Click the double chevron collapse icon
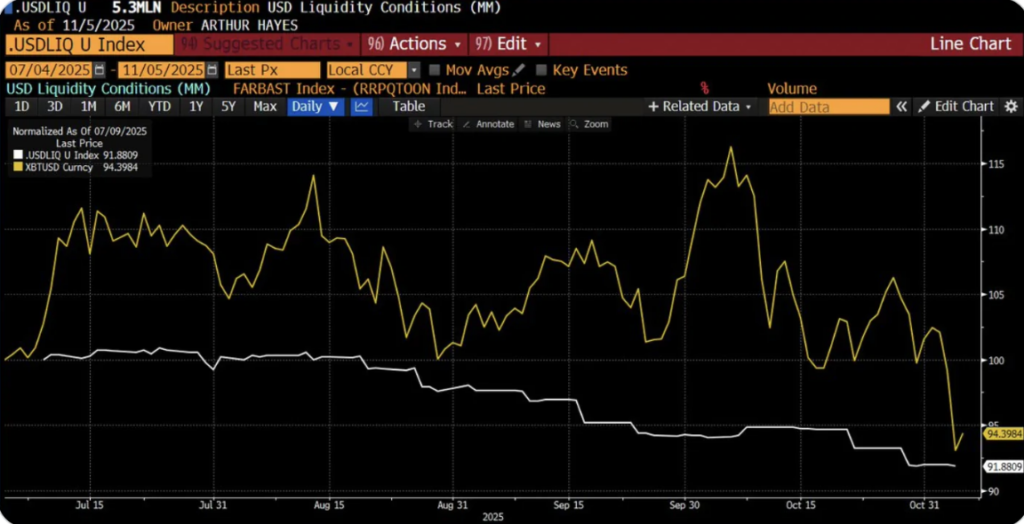The image size is (1024, 524). coord(901,106)
